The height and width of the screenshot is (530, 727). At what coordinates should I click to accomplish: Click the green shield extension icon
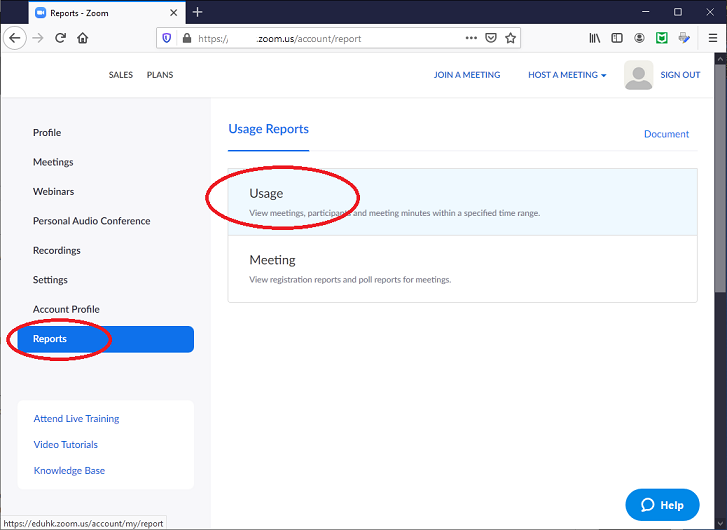[x=662, y=38]
